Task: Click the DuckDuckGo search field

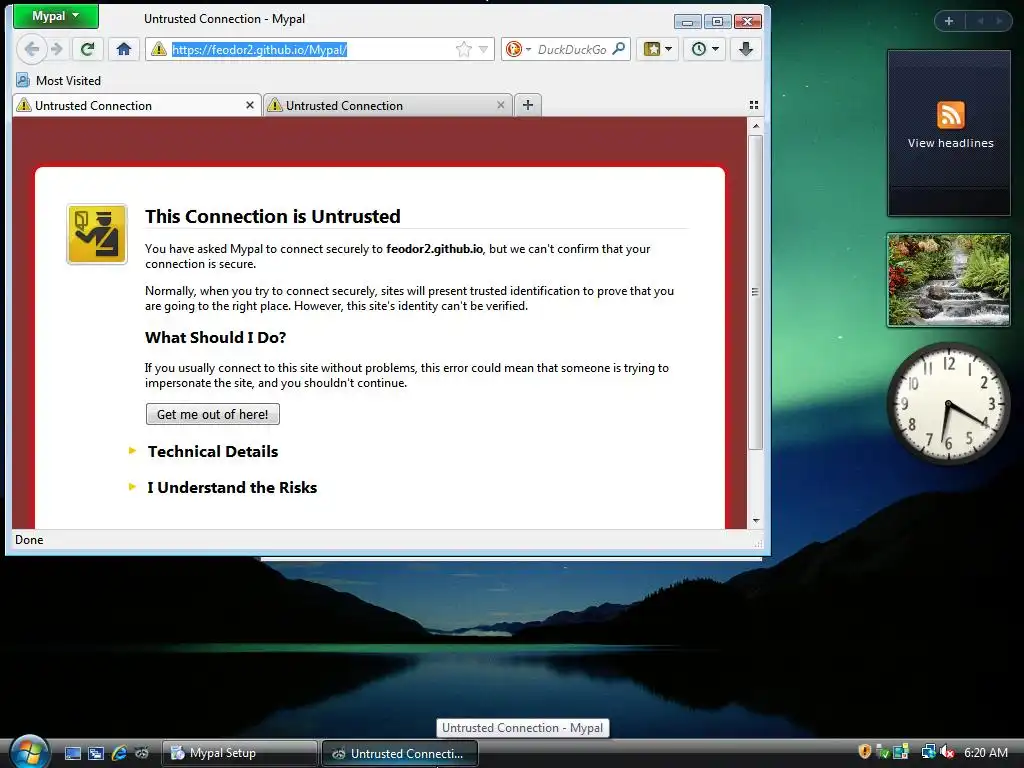Action: pos(572,50)
